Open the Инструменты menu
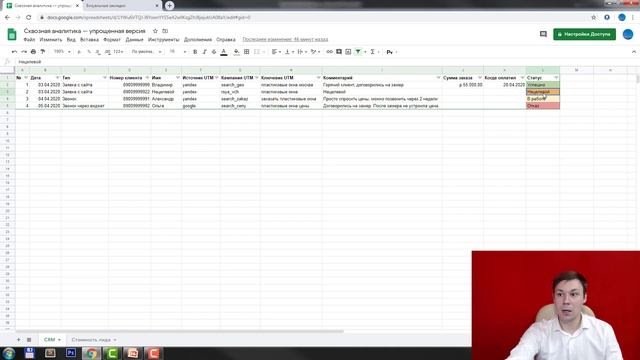 (x=163, y=40)
